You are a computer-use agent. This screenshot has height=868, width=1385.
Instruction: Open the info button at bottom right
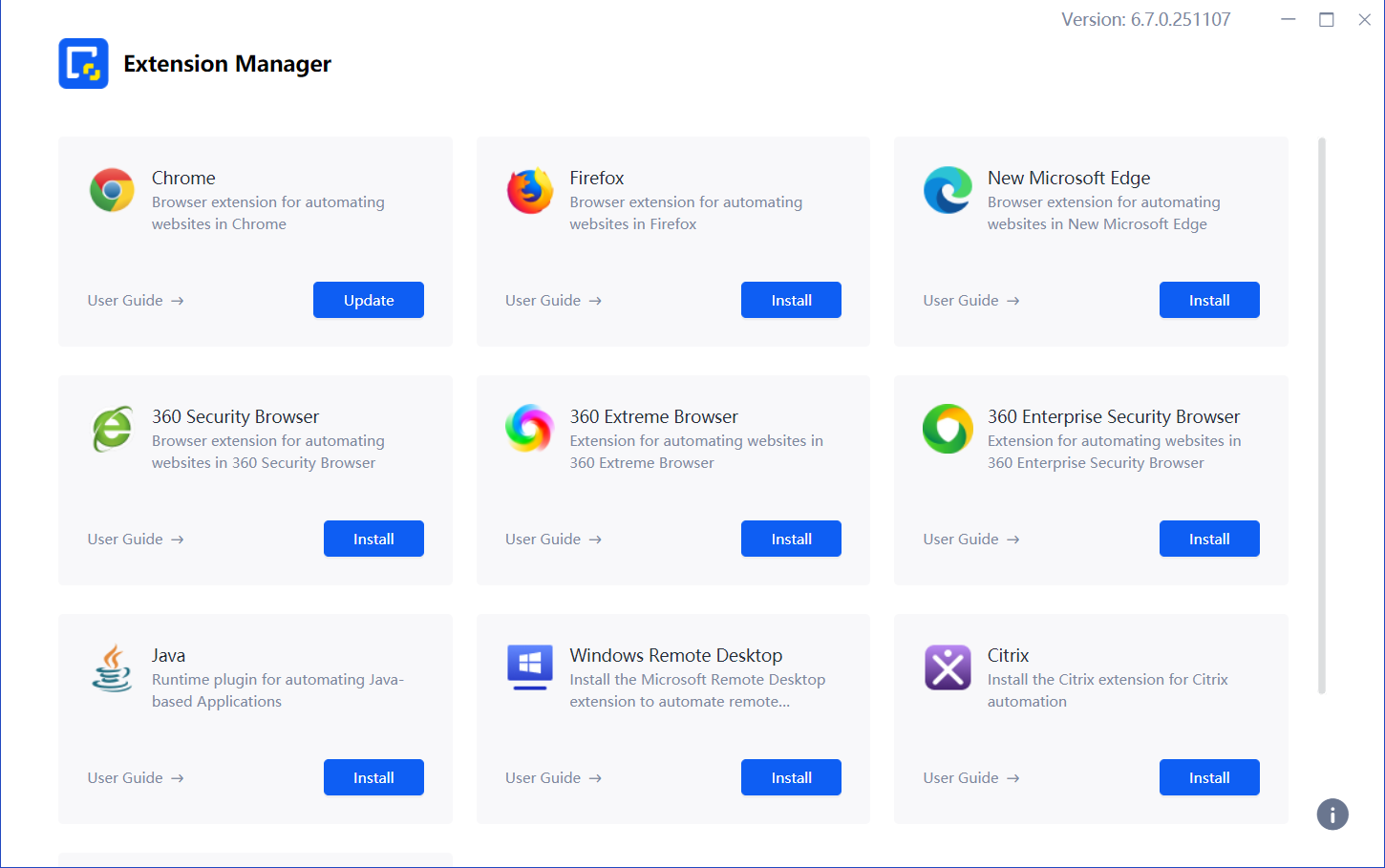point(1332,815)
